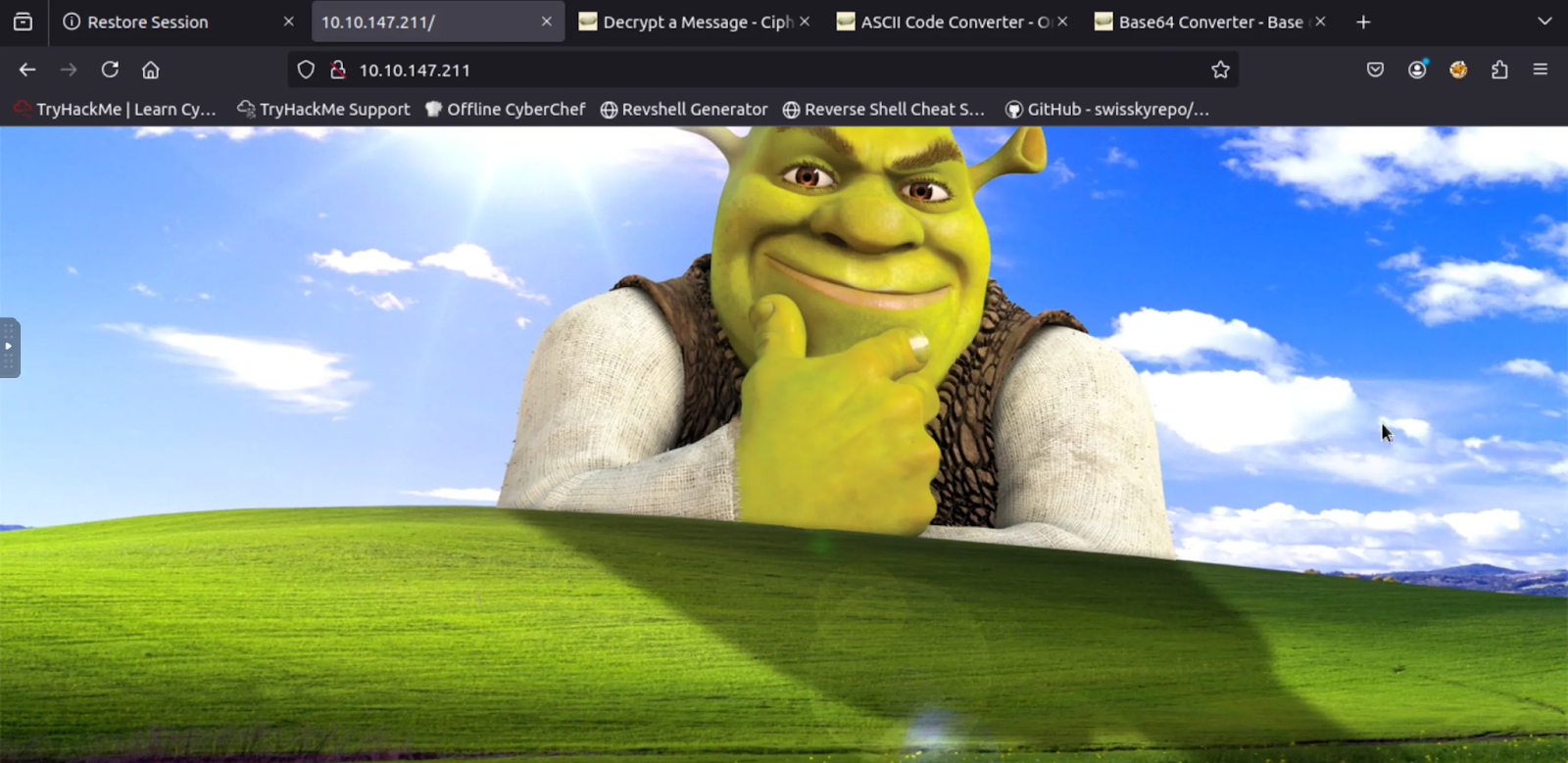
Task: Open the GitHub - swisskyrepo bookmark
Action: pos(1107,109)
